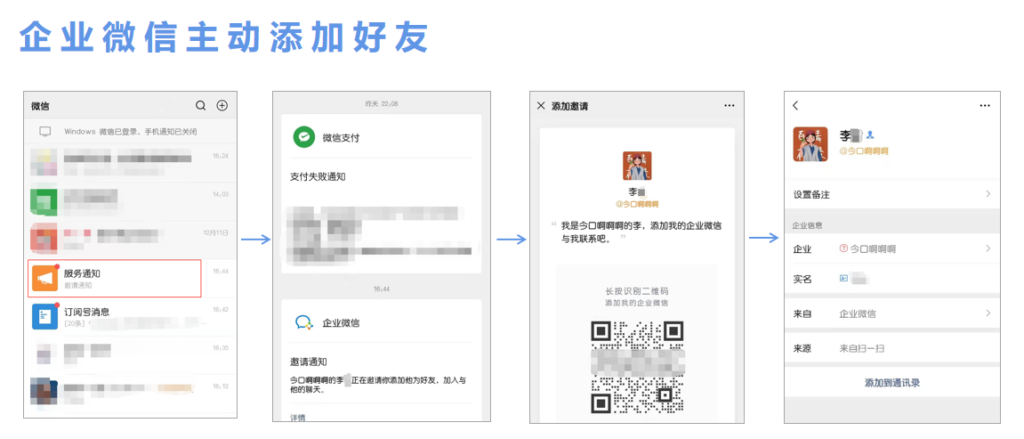Go back from the contact profile page

795,105
